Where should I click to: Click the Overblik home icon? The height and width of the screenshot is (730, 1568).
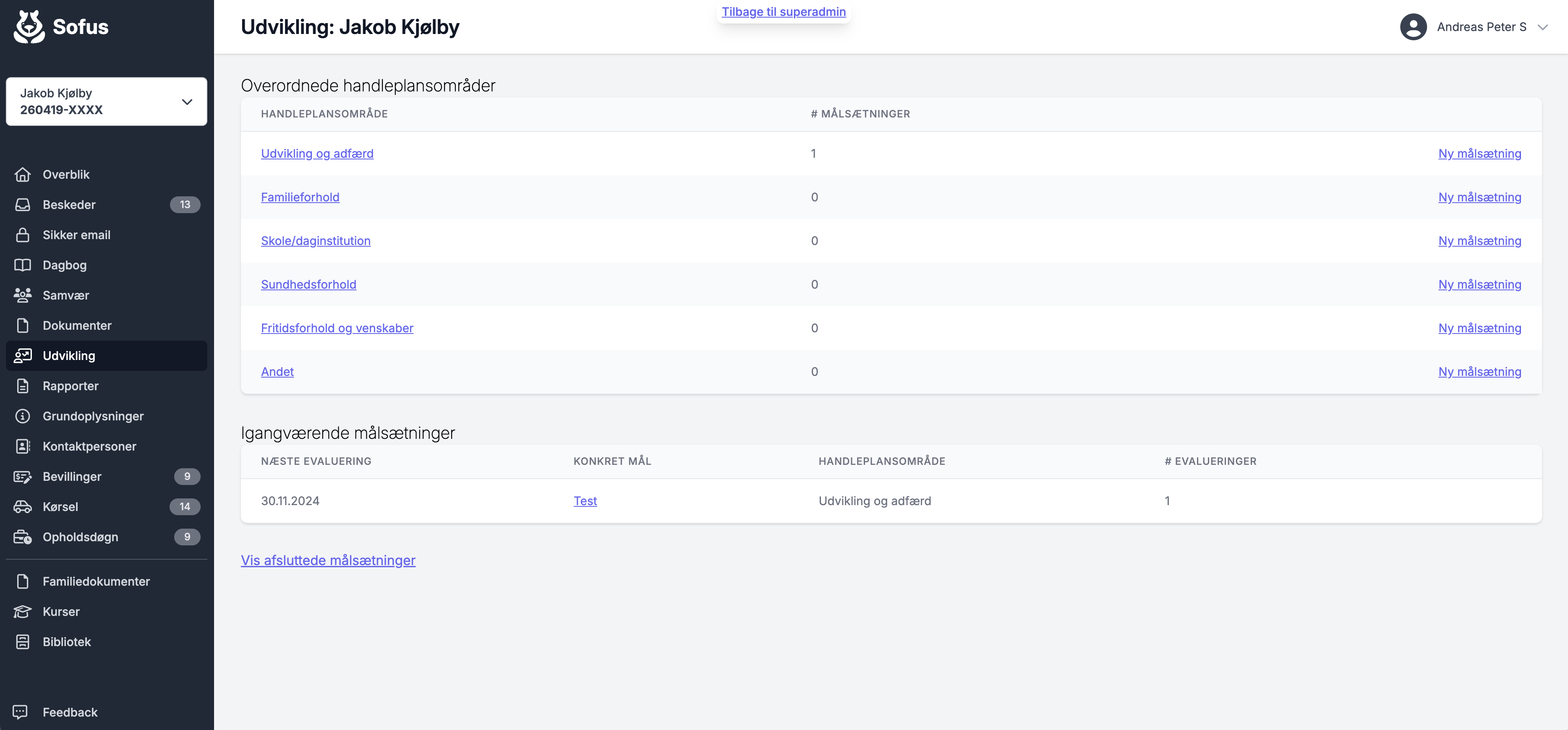click(23, 175)
